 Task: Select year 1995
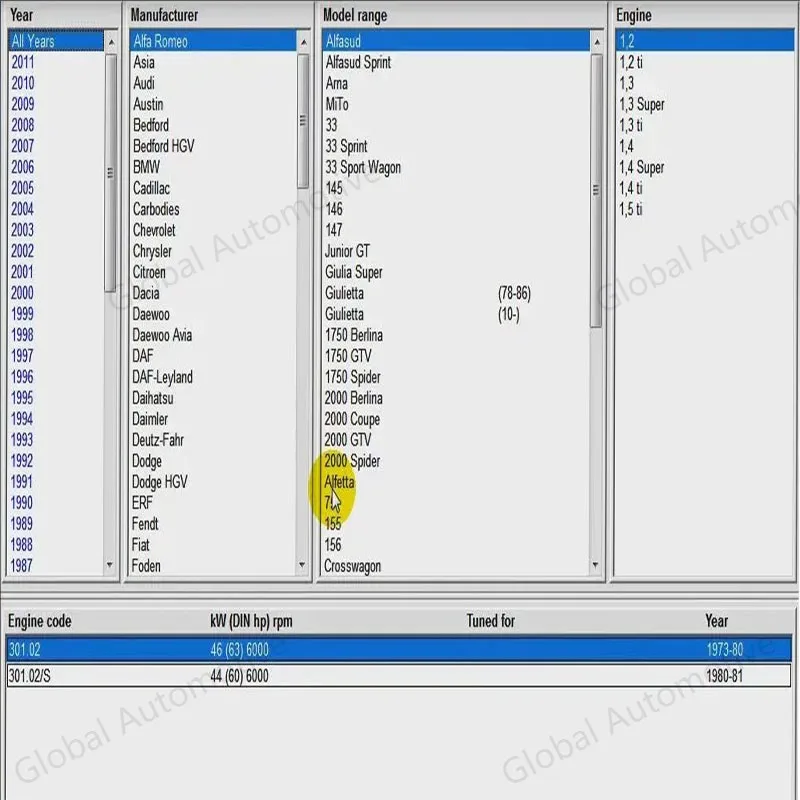coord(22,397)
